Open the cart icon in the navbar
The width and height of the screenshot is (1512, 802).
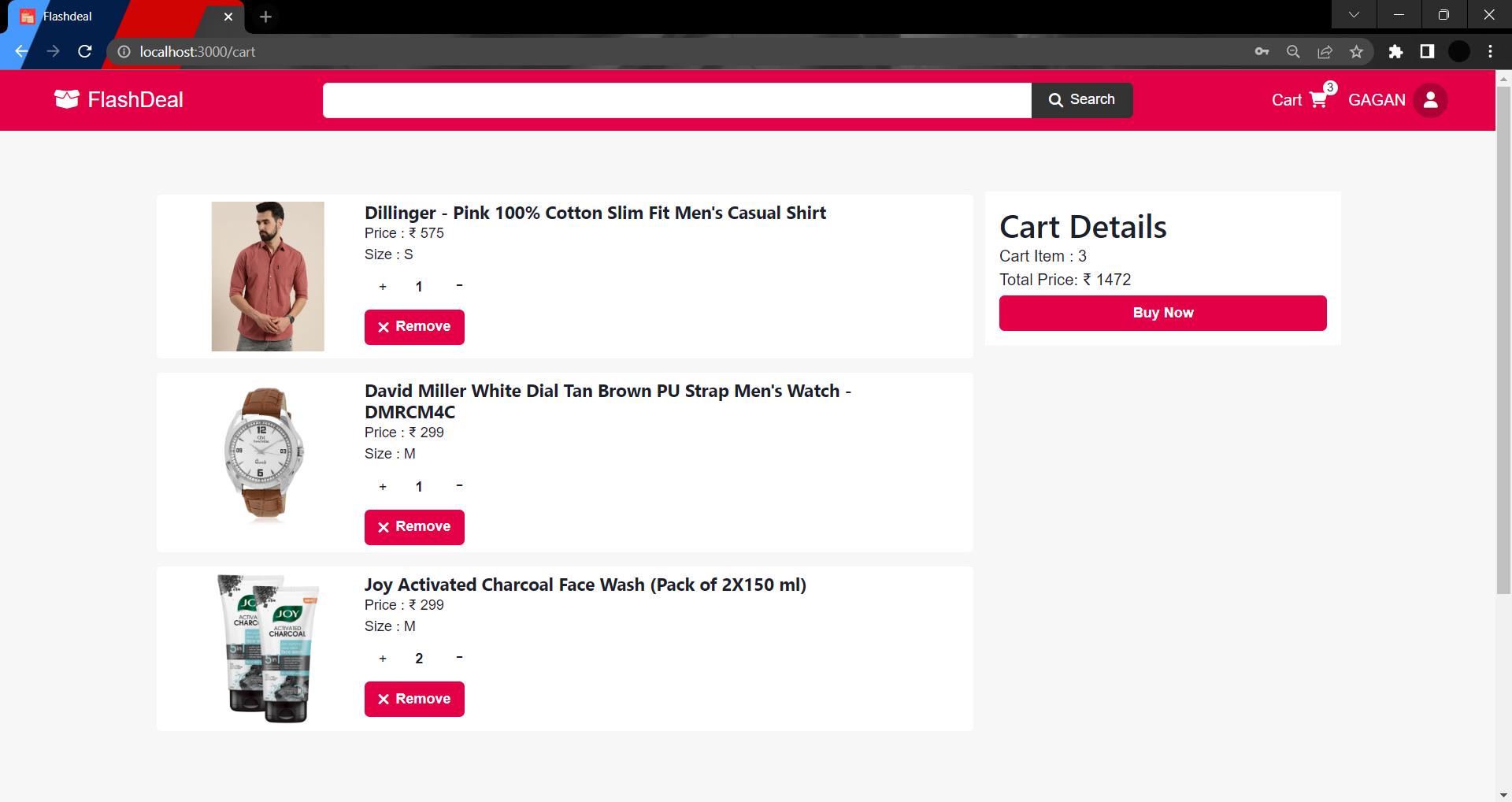click(x=1318, y=100)
